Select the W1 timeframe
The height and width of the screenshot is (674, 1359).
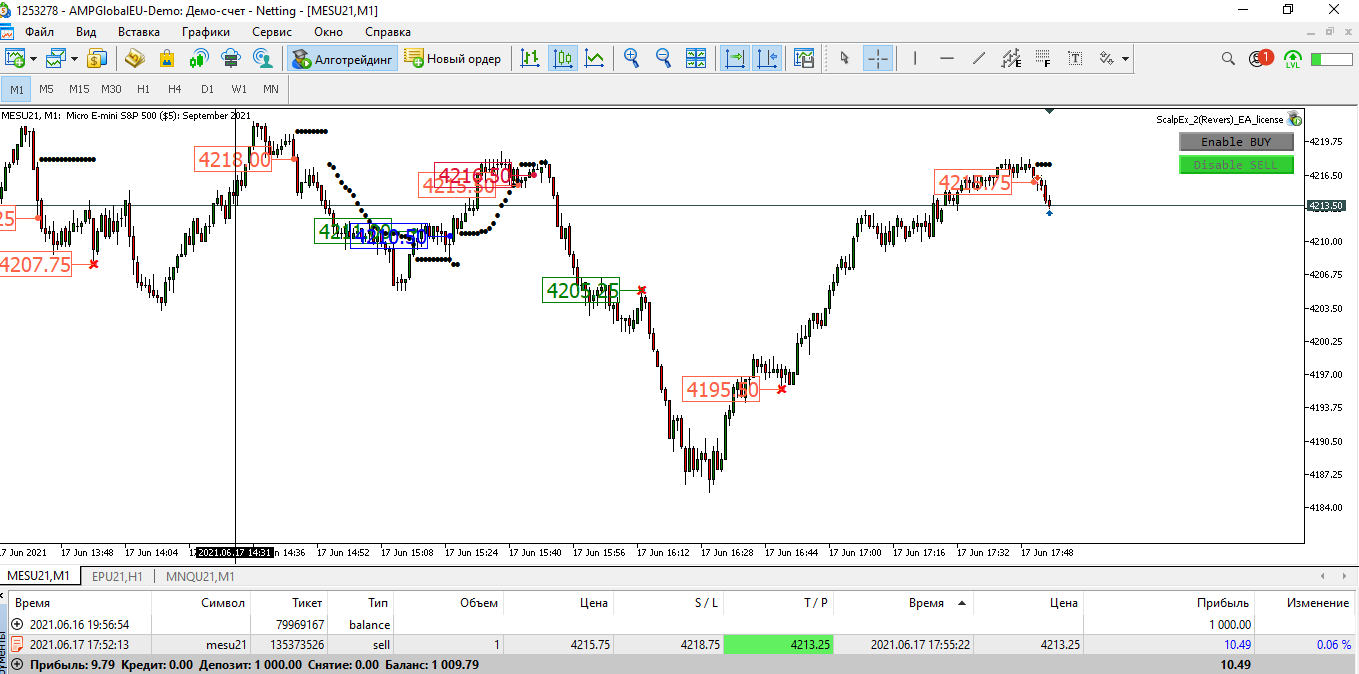point(239,89)
